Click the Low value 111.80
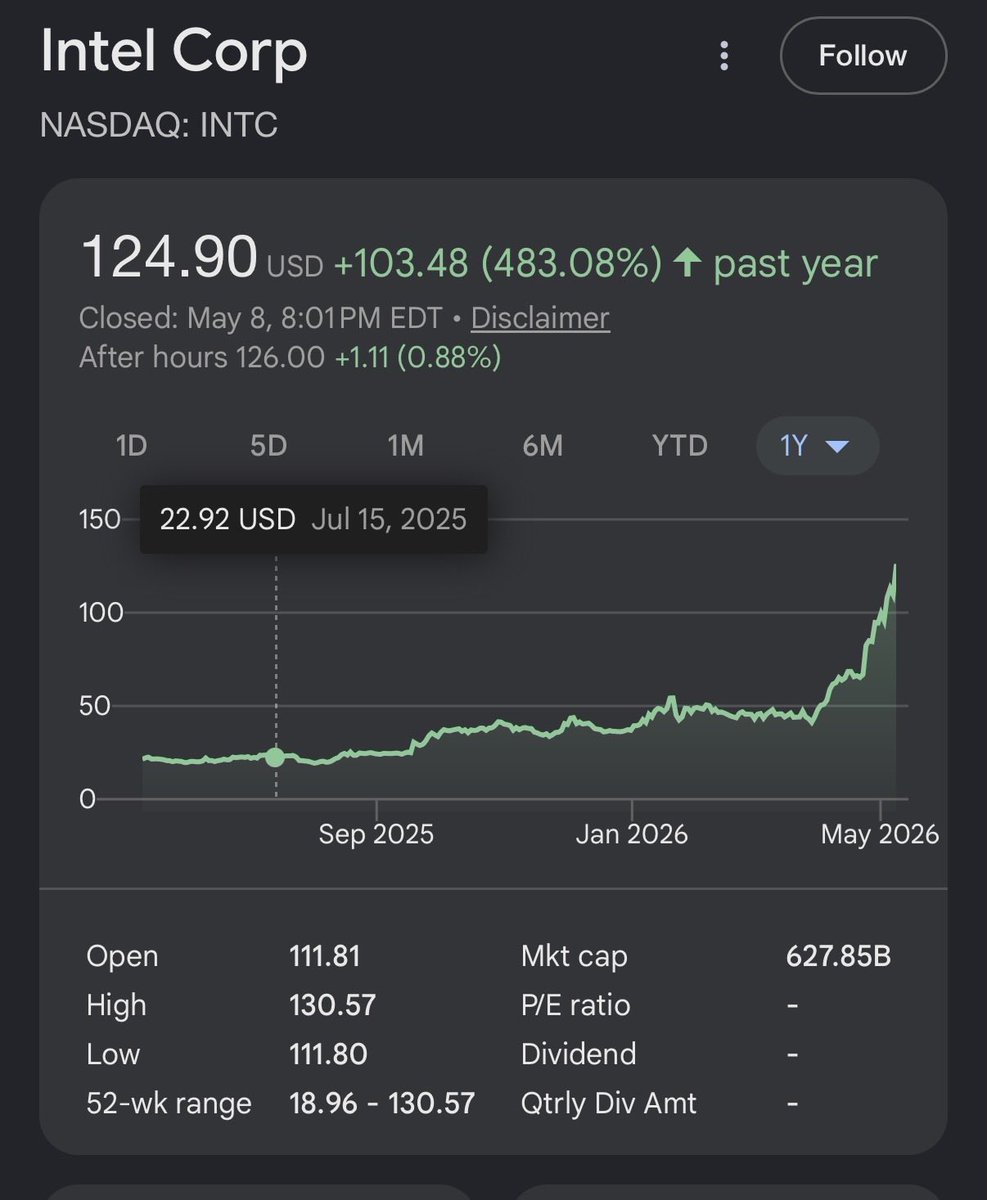Viewport: 987px width, 1200px height. [328, 1054]
